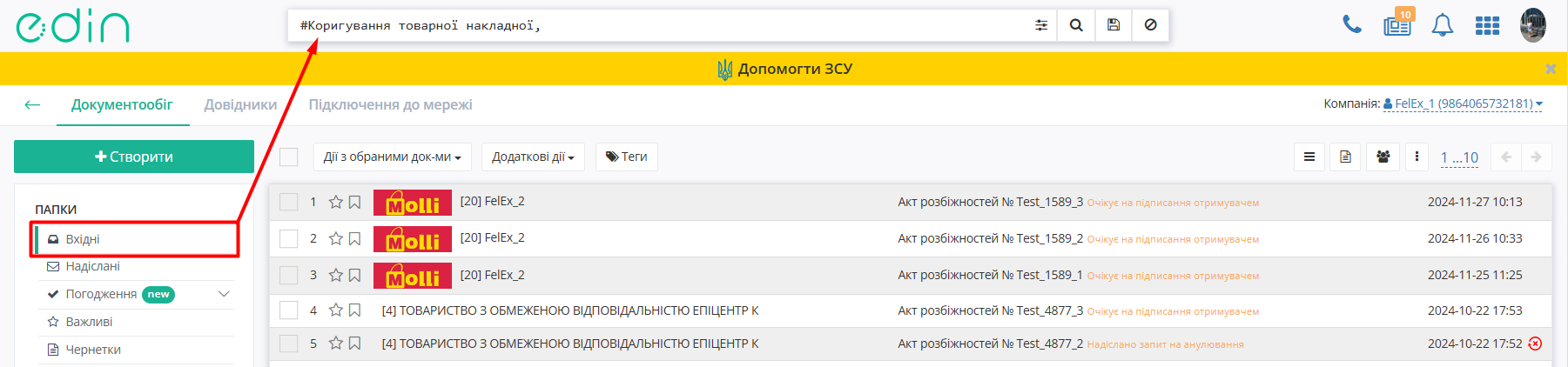The width and height of the screenshot is (1568, 367).
Task: Save the search query with floppy icon
Action: pos(1114,25)
